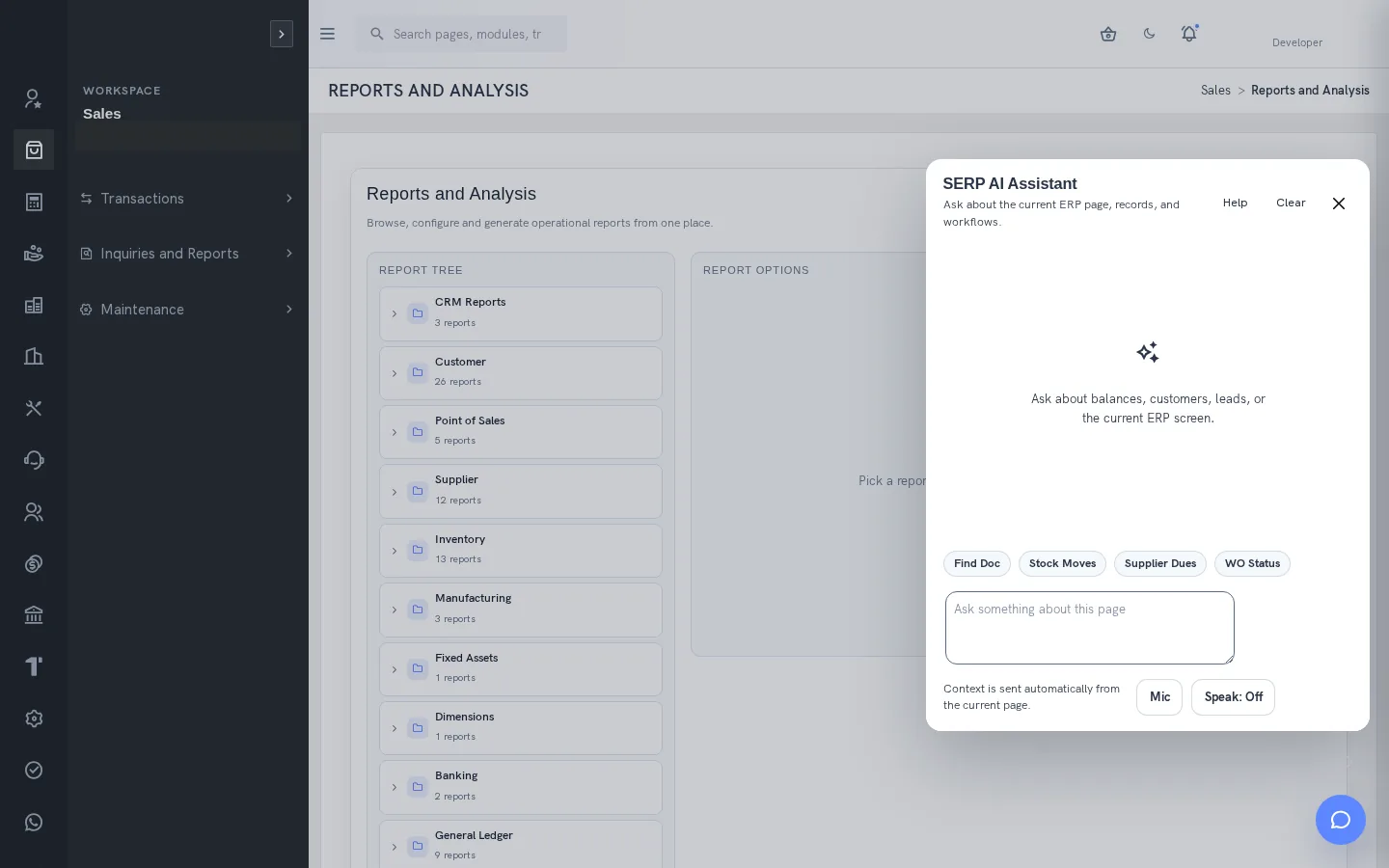Click the notifications bell icon
Viewport: 1389px width, 868px height.
click(x=1189, y=34)
